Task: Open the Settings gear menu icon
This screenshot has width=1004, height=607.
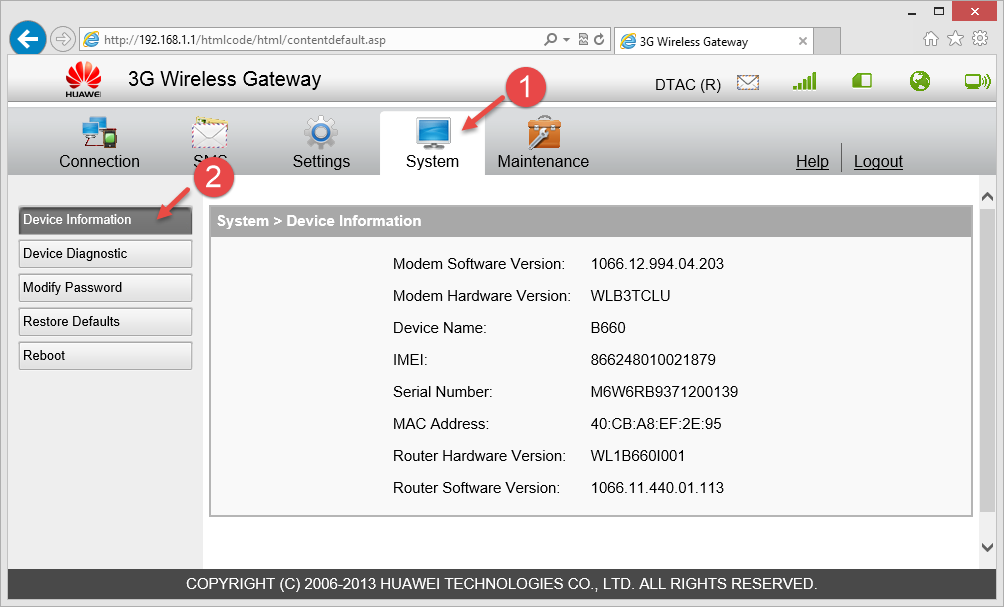Action: click(x=321, y=132)
